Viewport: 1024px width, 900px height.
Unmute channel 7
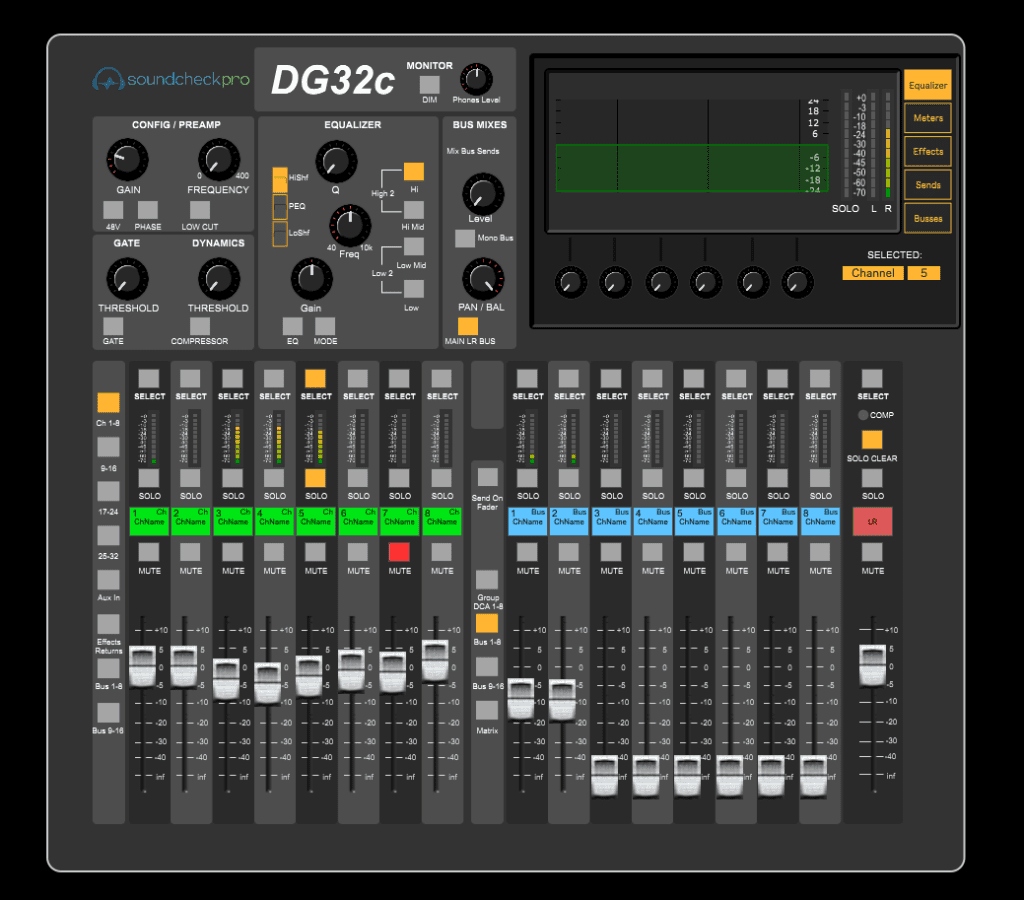tap(399, 552)
